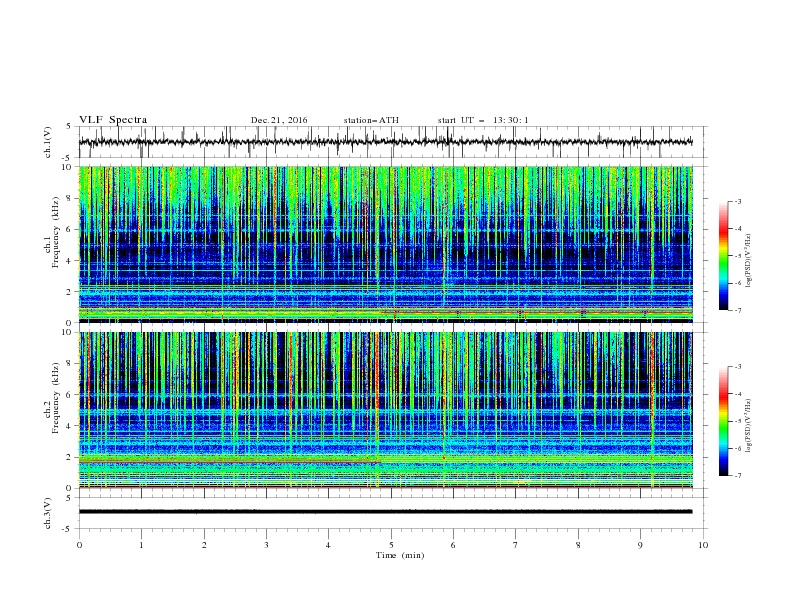Image resolution: width=792 pixels, height=612 pixels.
Task: Click the '-3' tick on the ch.1 color bar
Action: 738,201
